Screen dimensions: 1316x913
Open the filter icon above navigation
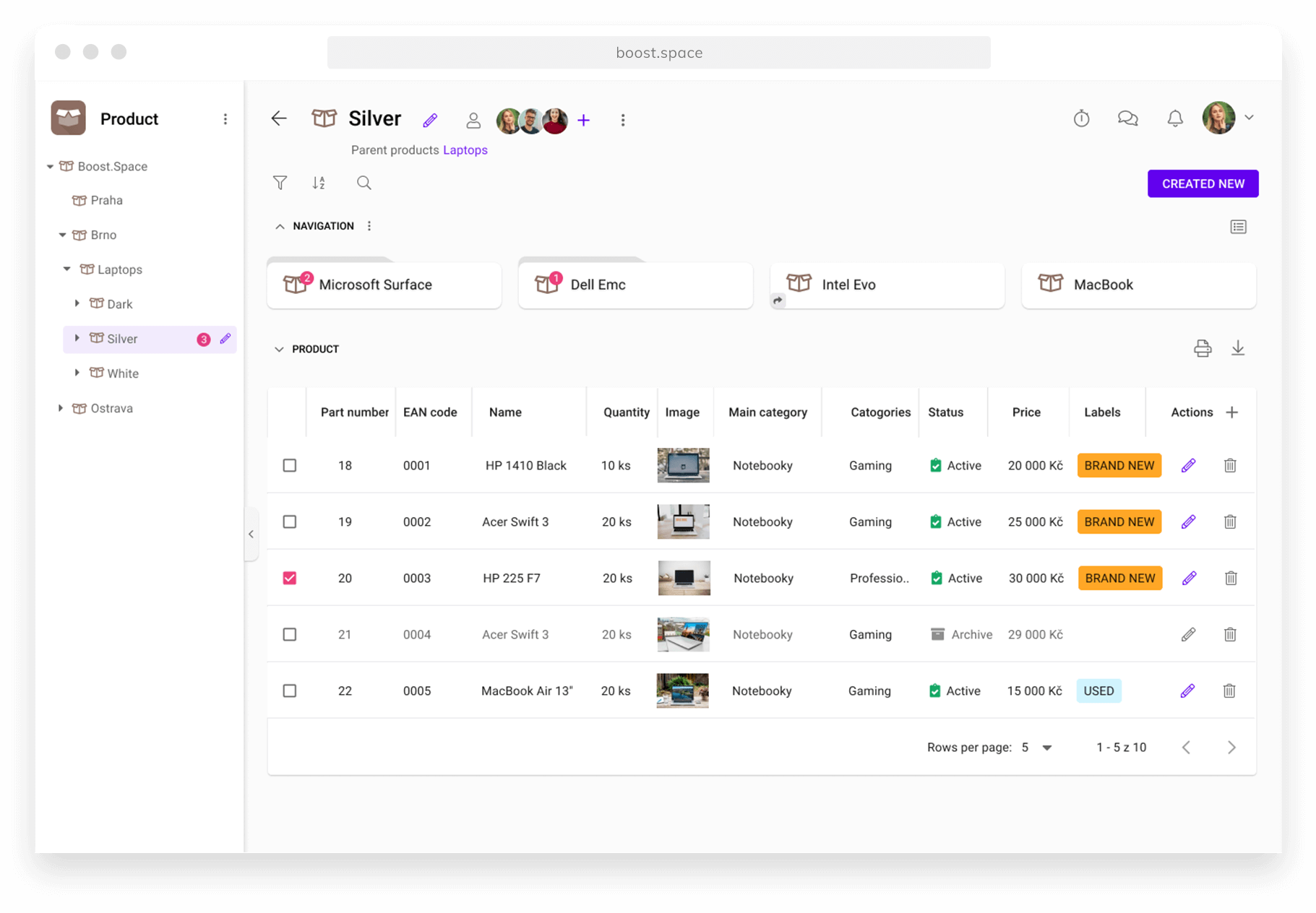click(x=280, y=183)
